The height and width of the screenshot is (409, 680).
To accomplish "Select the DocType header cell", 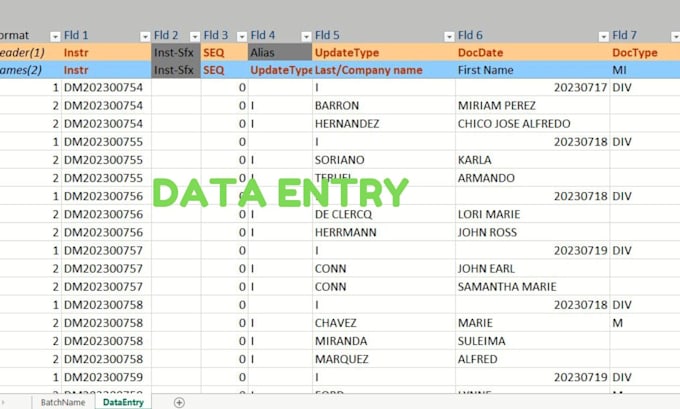I will click(645, 52).
